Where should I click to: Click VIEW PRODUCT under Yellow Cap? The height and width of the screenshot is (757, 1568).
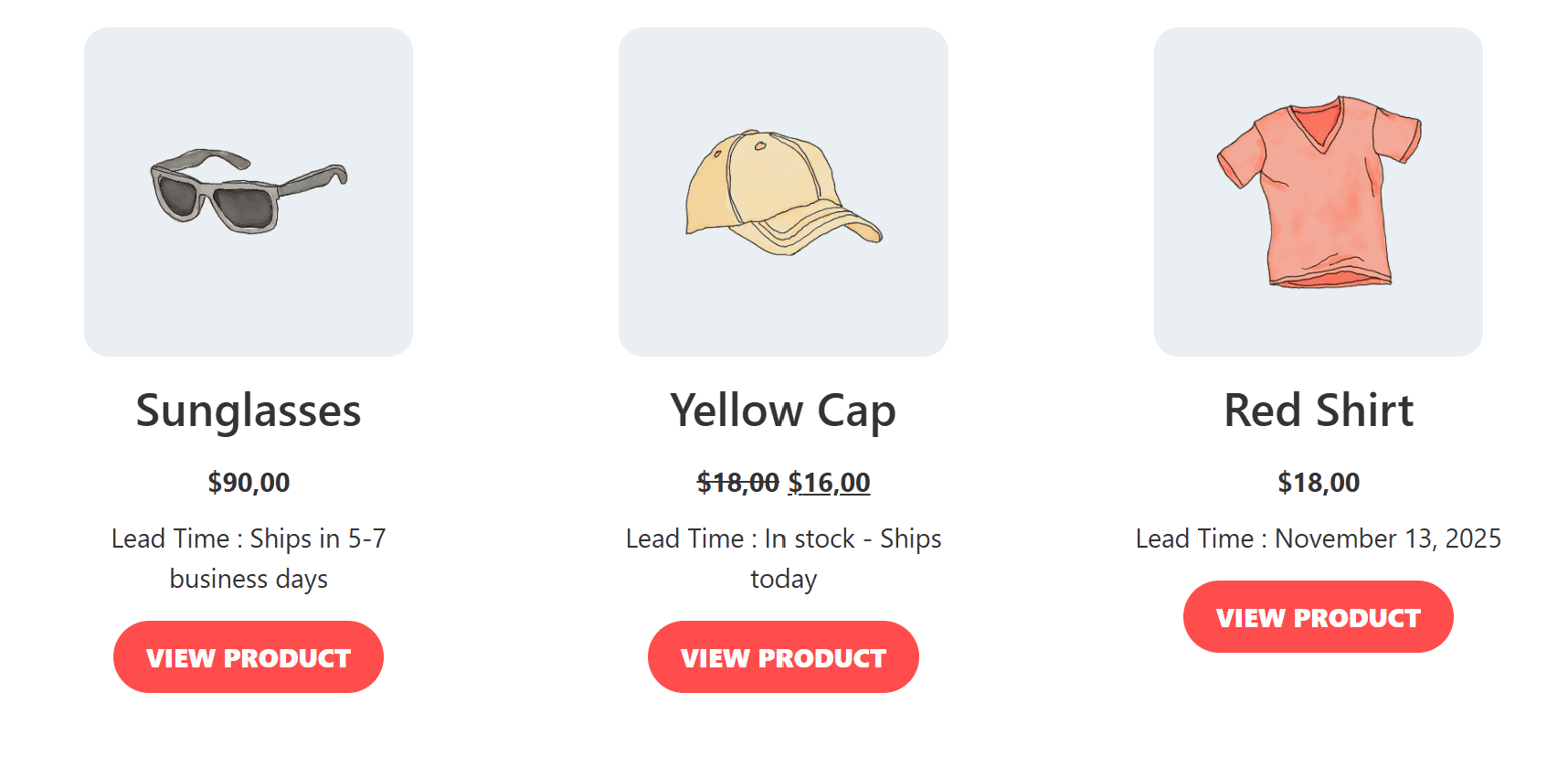[783, 656]
